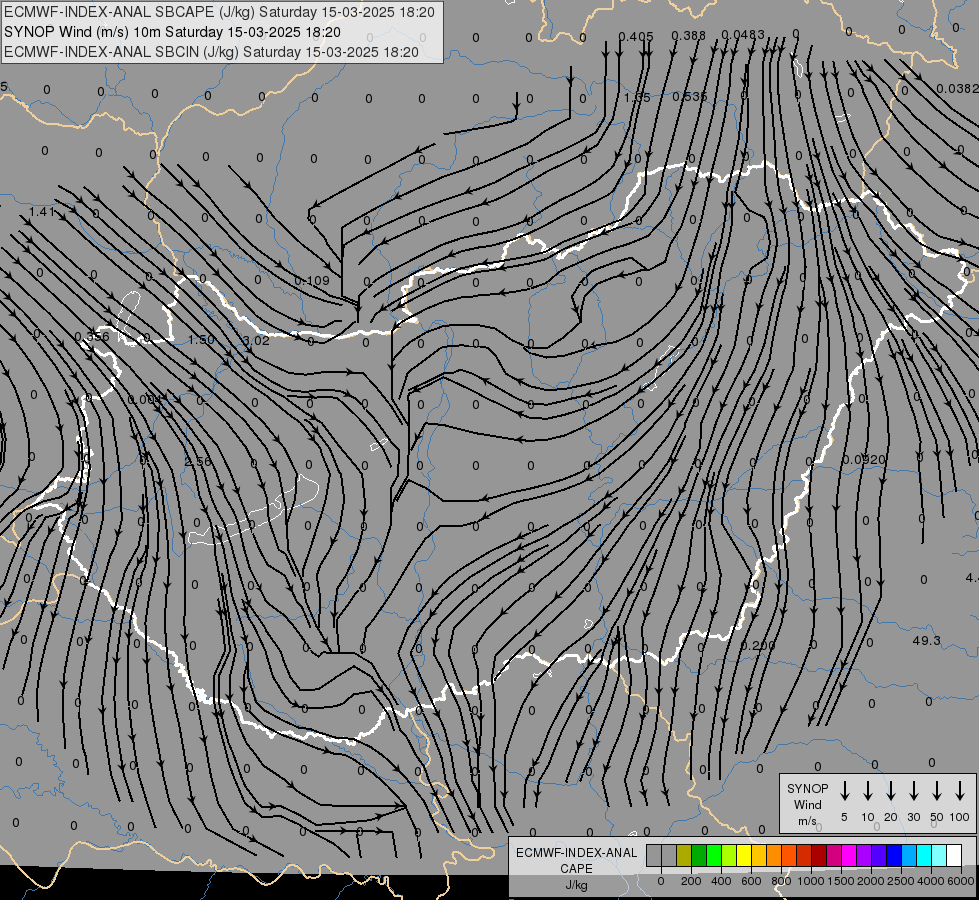Click the wind legend arrow above 10
This screenshot has height=900, width=979.
(x=867, y=791)
